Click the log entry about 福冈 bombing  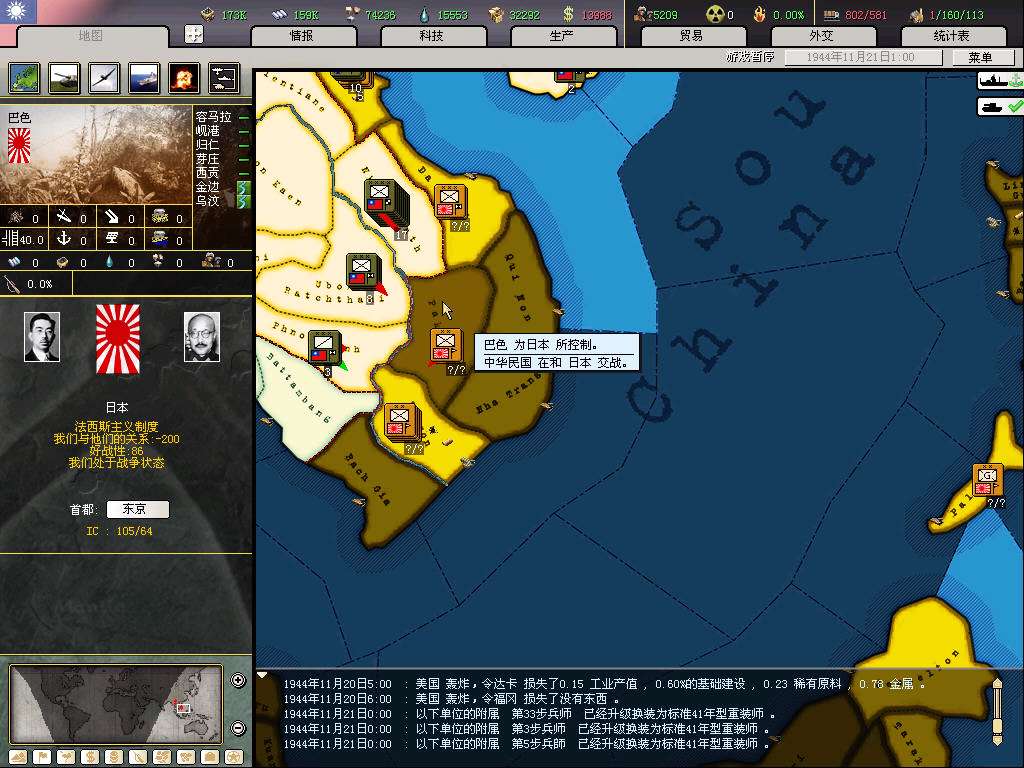tap(451, 699)
